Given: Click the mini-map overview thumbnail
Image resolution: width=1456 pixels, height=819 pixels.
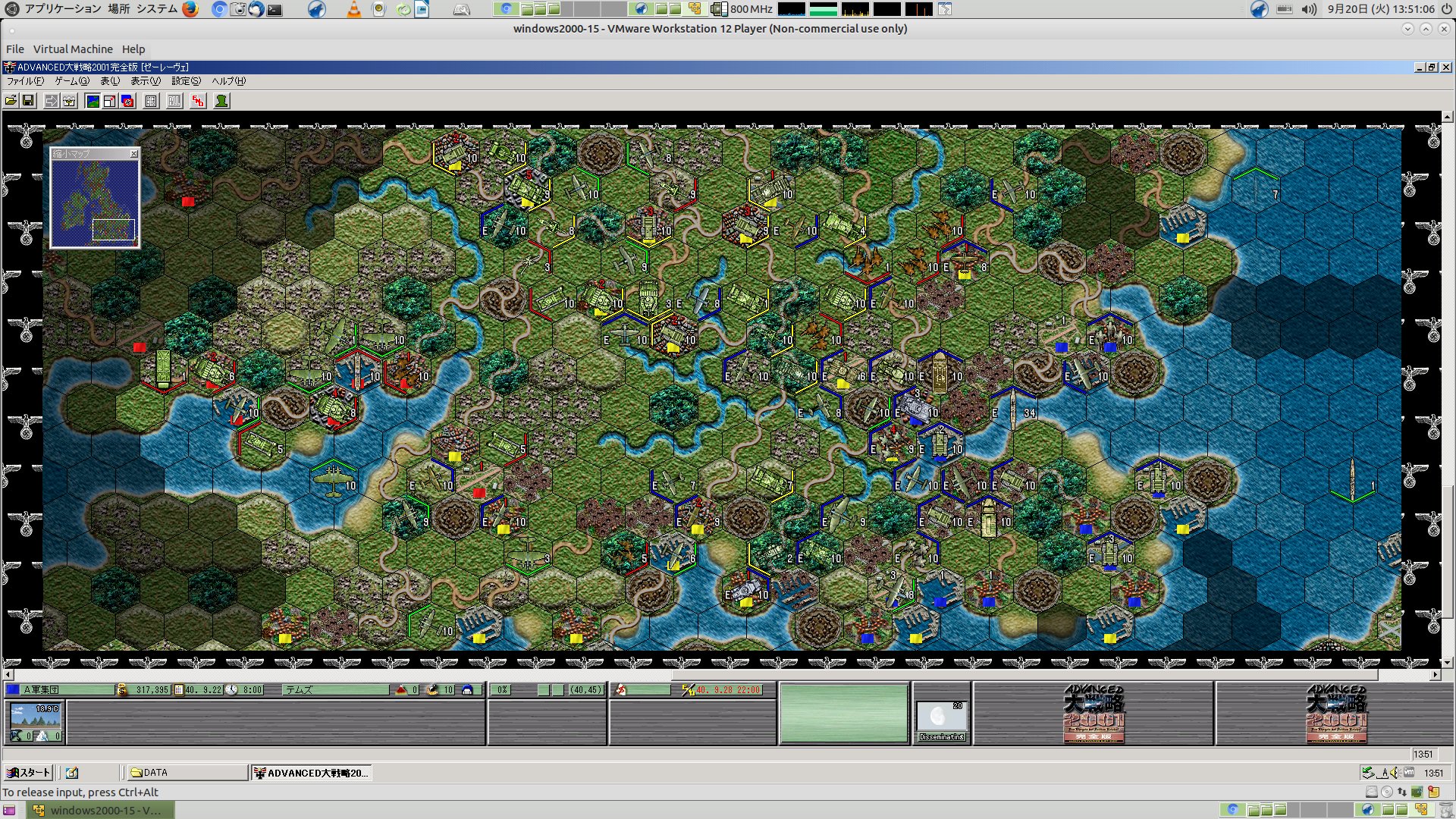Looking at the screenshot, I should (x=95, y=202).
